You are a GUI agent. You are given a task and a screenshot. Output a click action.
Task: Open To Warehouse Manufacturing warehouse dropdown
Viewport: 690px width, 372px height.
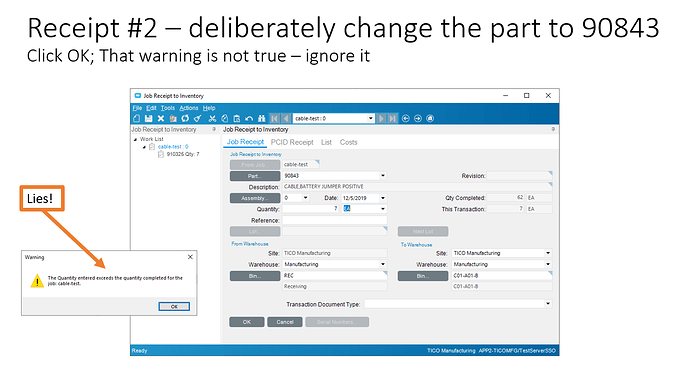[x=548, y=265]
